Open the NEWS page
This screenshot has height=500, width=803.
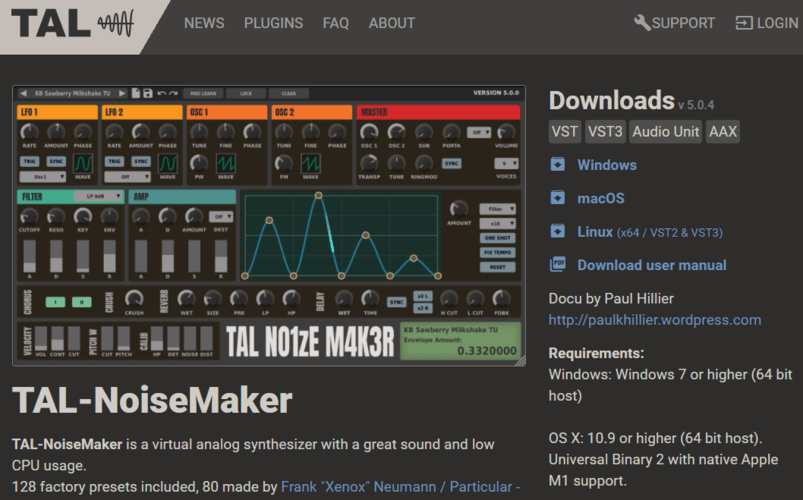click(204, 23)
